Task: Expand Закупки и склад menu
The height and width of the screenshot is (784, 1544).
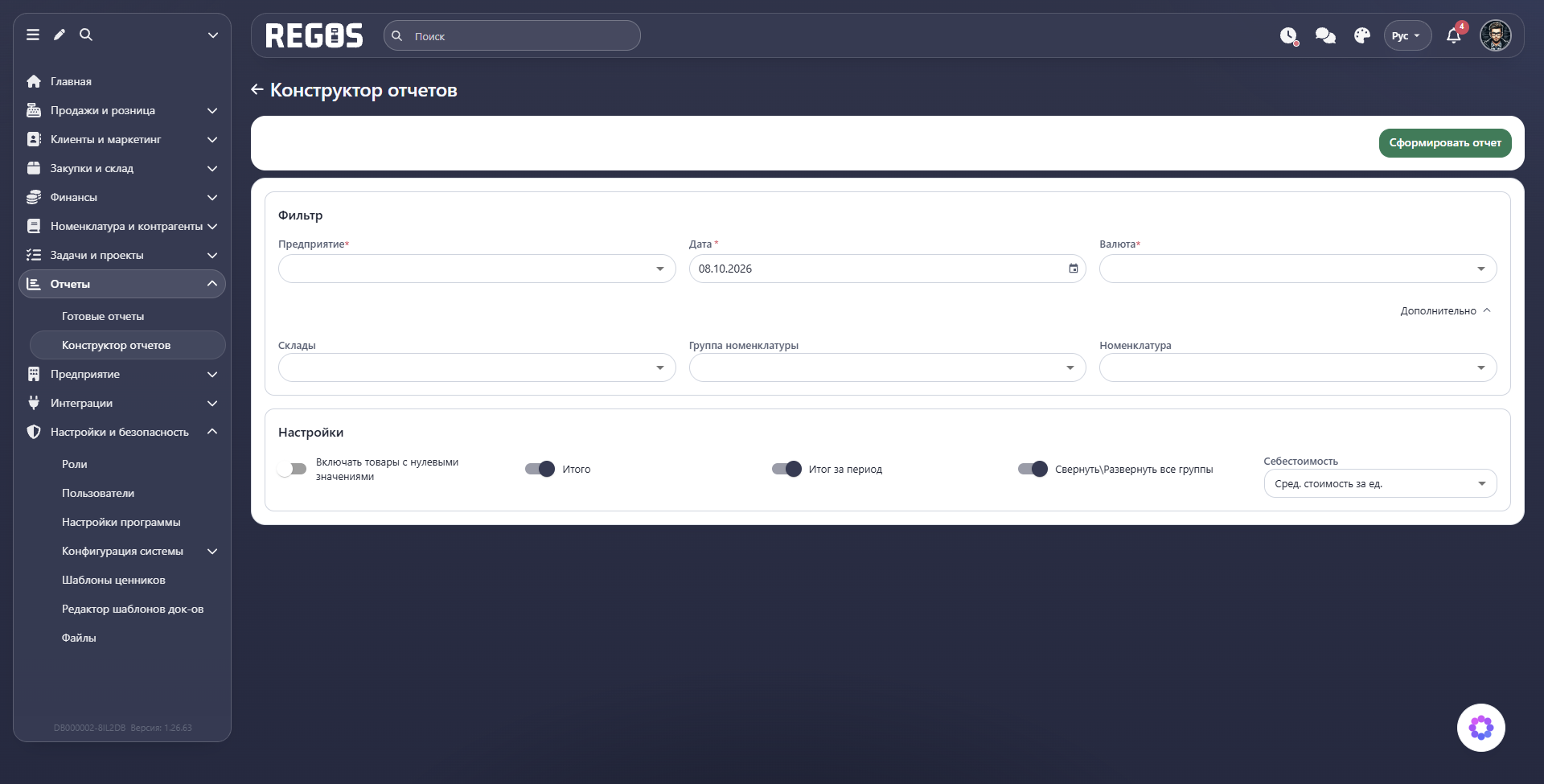Action: coord(122,168)
